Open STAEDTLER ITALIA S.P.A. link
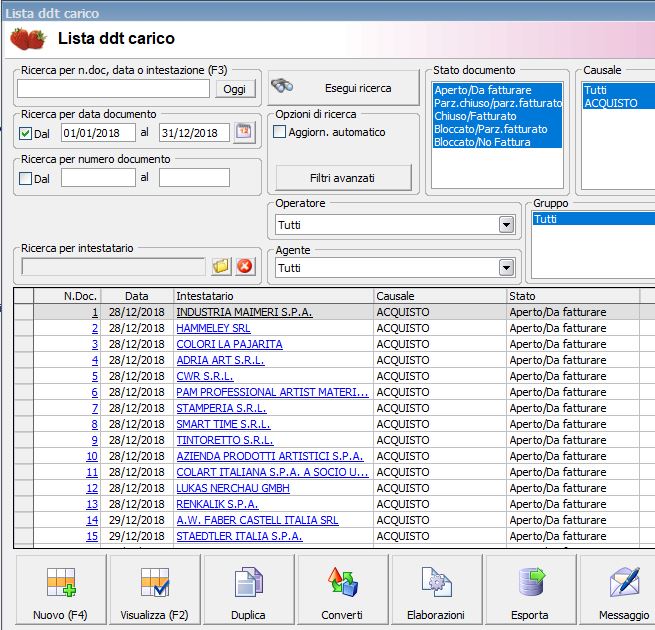The width and height of the screenshot is (655, 630). tap(239, 536)
